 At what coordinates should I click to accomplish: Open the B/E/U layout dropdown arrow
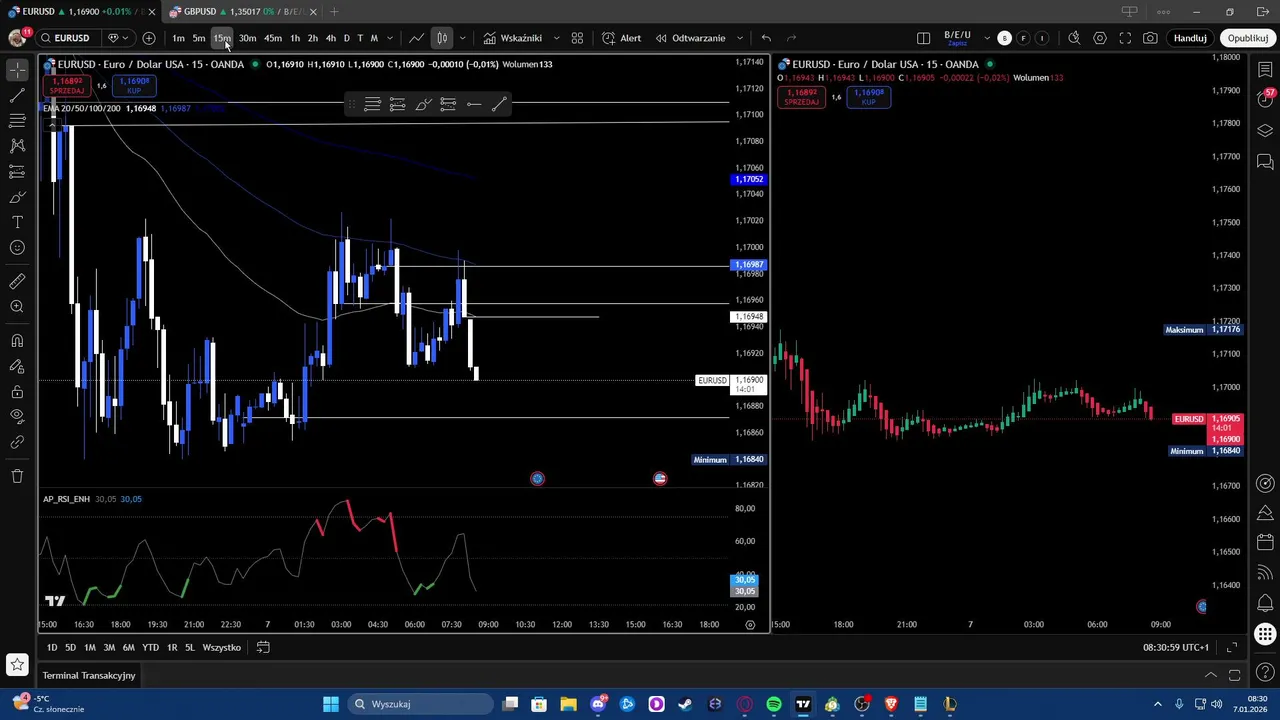(987, 38)
